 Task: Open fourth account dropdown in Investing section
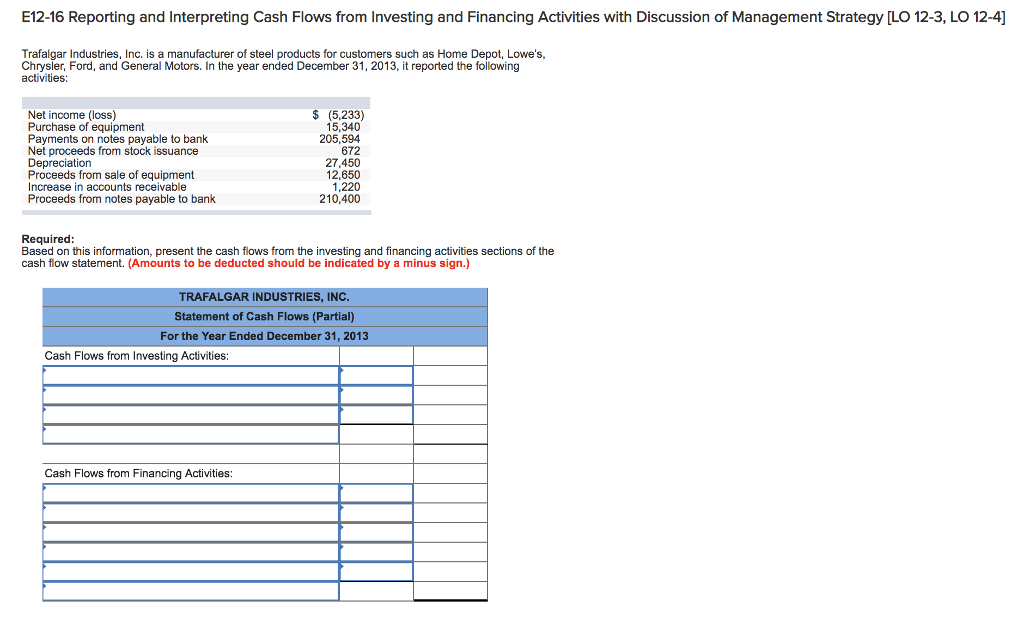(190, 434)
